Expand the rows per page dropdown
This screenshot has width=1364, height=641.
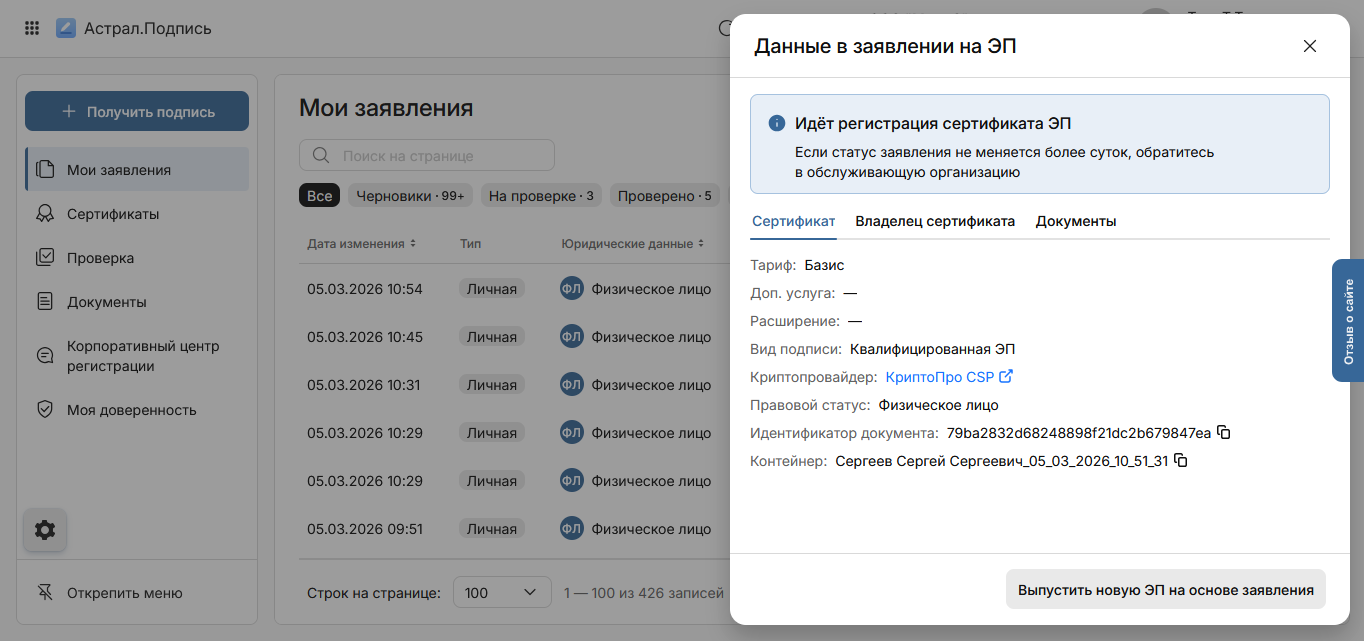[502, 593]
